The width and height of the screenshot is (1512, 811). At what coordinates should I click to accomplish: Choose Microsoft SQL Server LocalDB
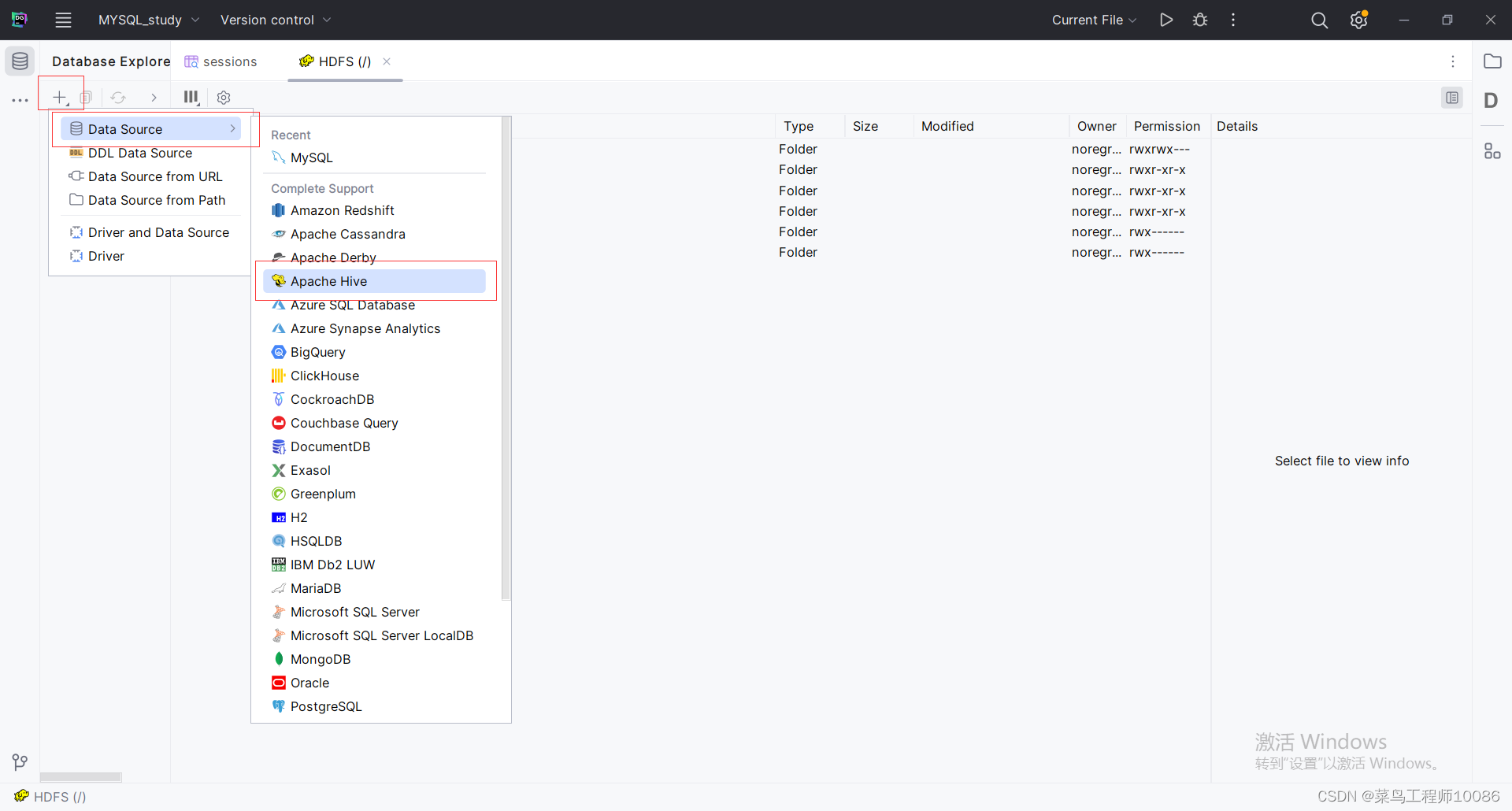click(375, 635)
